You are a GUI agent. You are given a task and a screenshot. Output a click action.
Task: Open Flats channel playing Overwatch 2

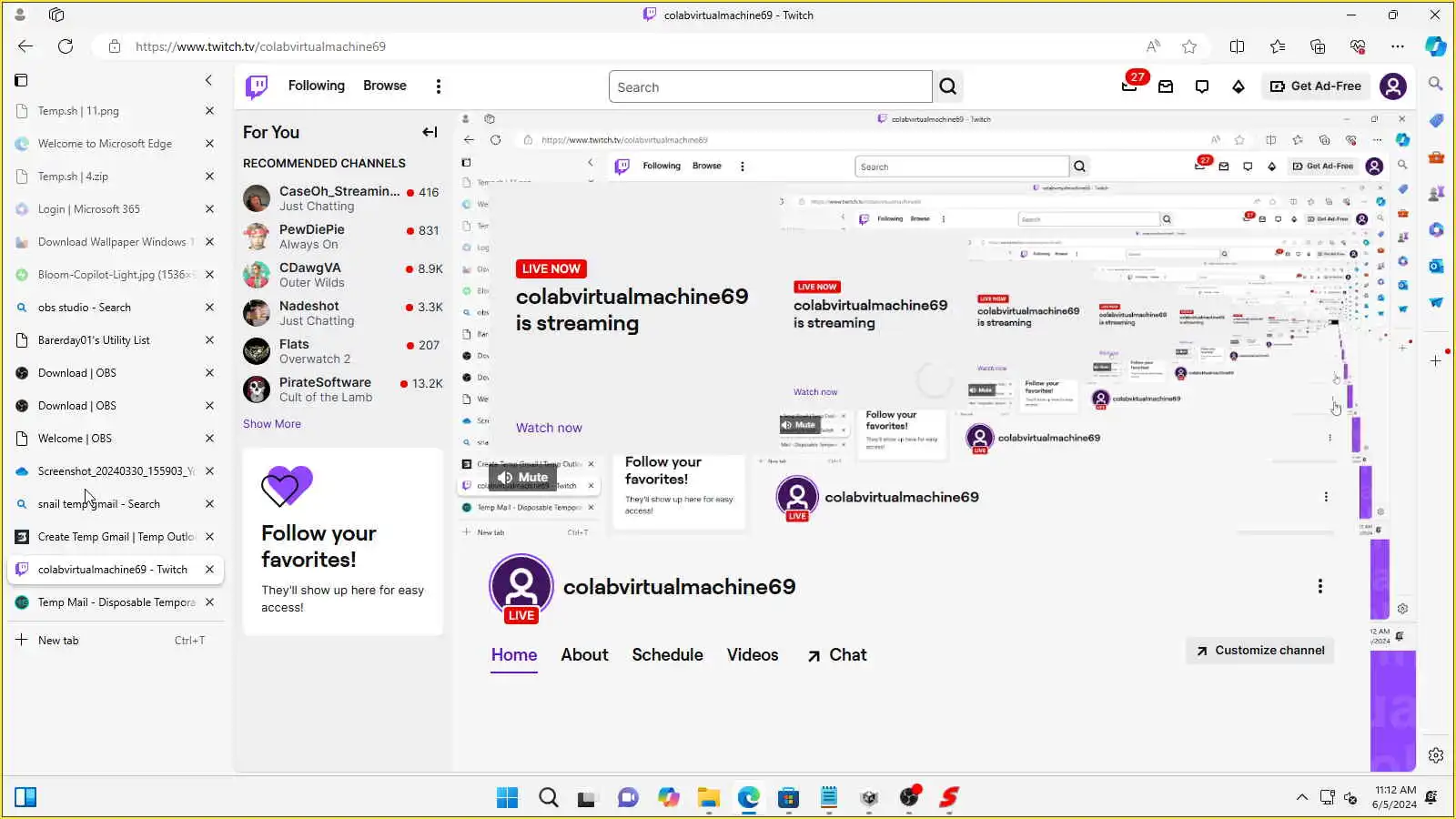tap(342, 351)
